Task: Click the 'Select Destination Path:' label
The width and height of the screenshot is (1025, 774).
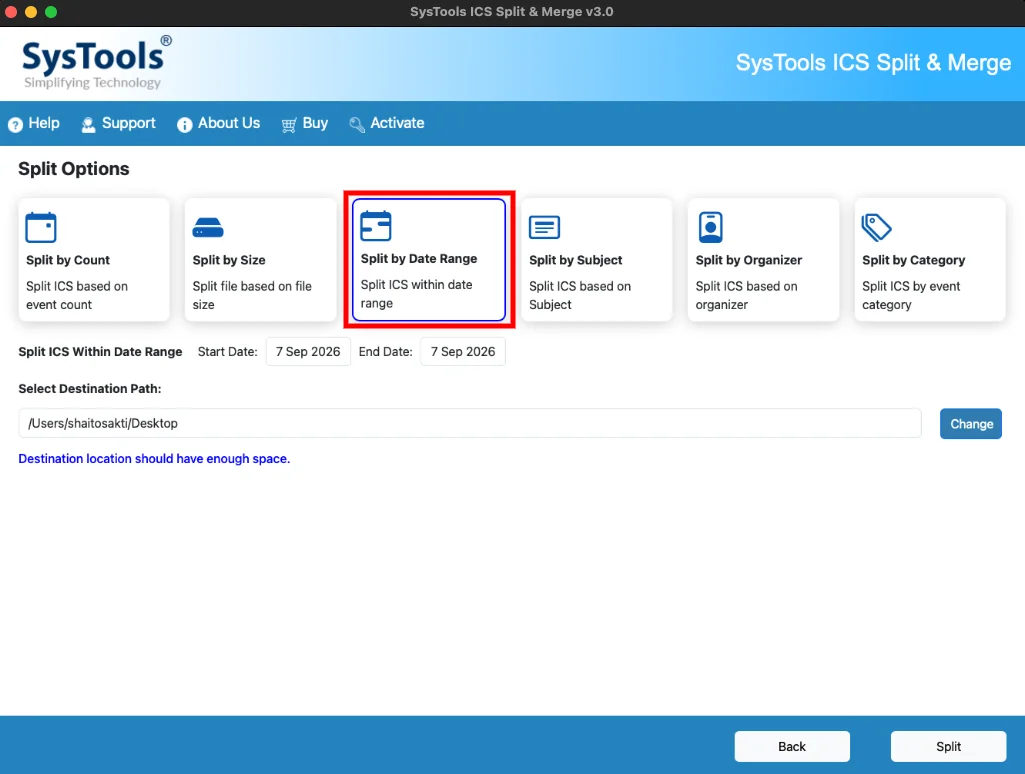Action: (x=90, y=389)
